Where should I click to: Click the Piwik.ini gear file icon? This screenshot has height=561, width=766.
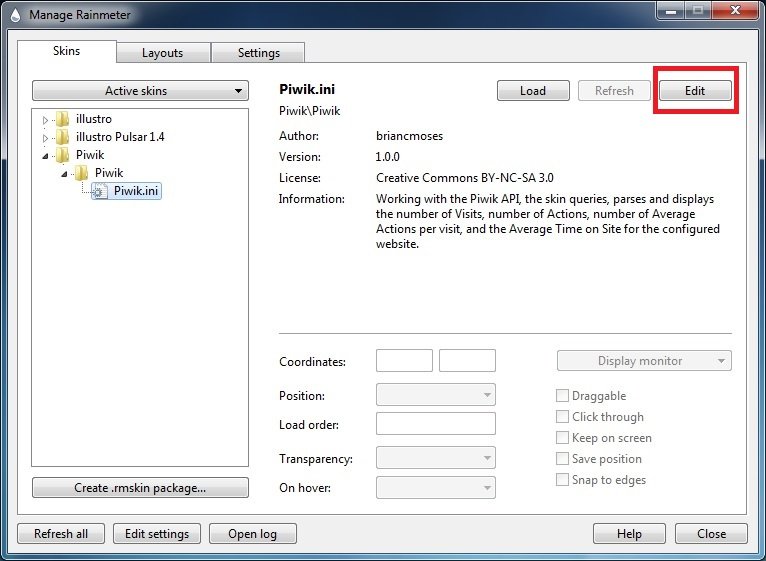(x=100, y=191)
